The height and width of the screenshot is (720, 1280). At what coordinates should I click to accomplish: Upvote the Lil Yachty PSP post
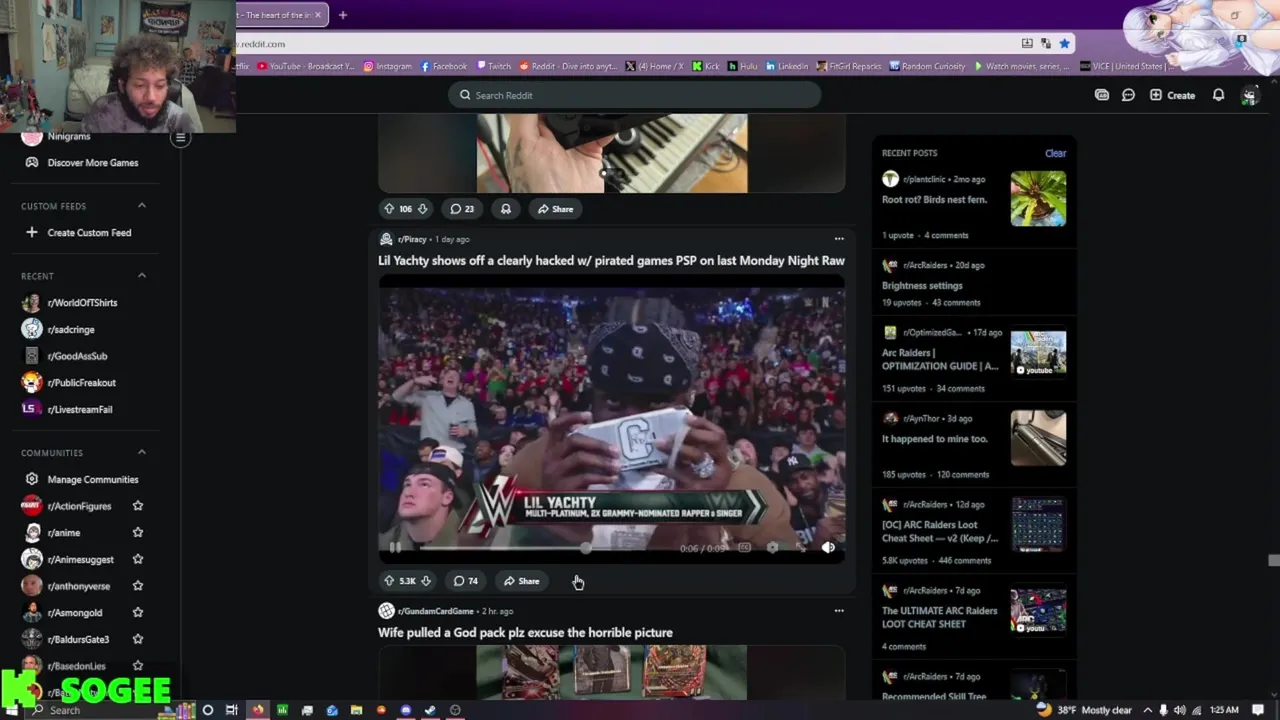[x=389, y=581]
